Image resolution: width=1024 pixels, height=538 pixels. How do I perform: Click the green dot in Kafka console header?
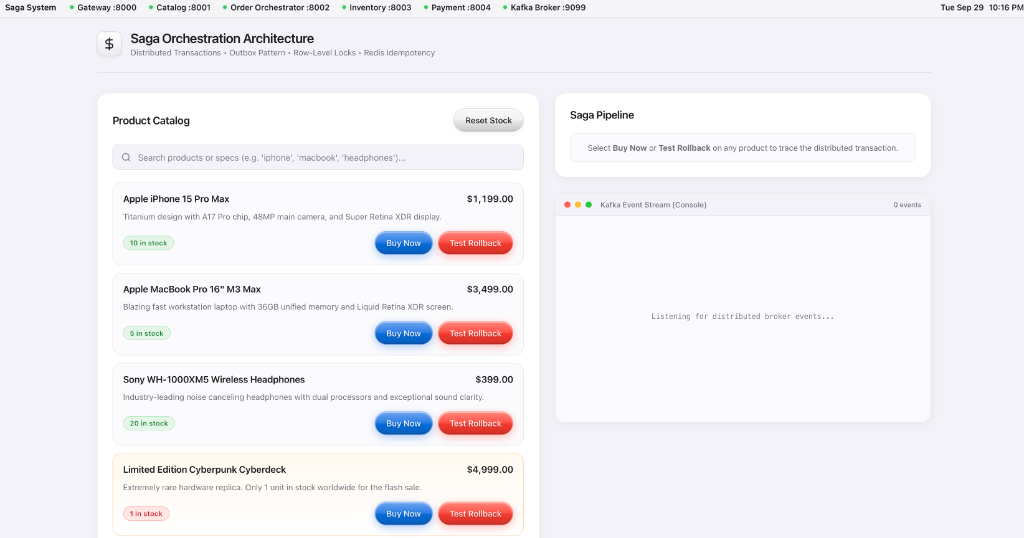pos(588,205)
